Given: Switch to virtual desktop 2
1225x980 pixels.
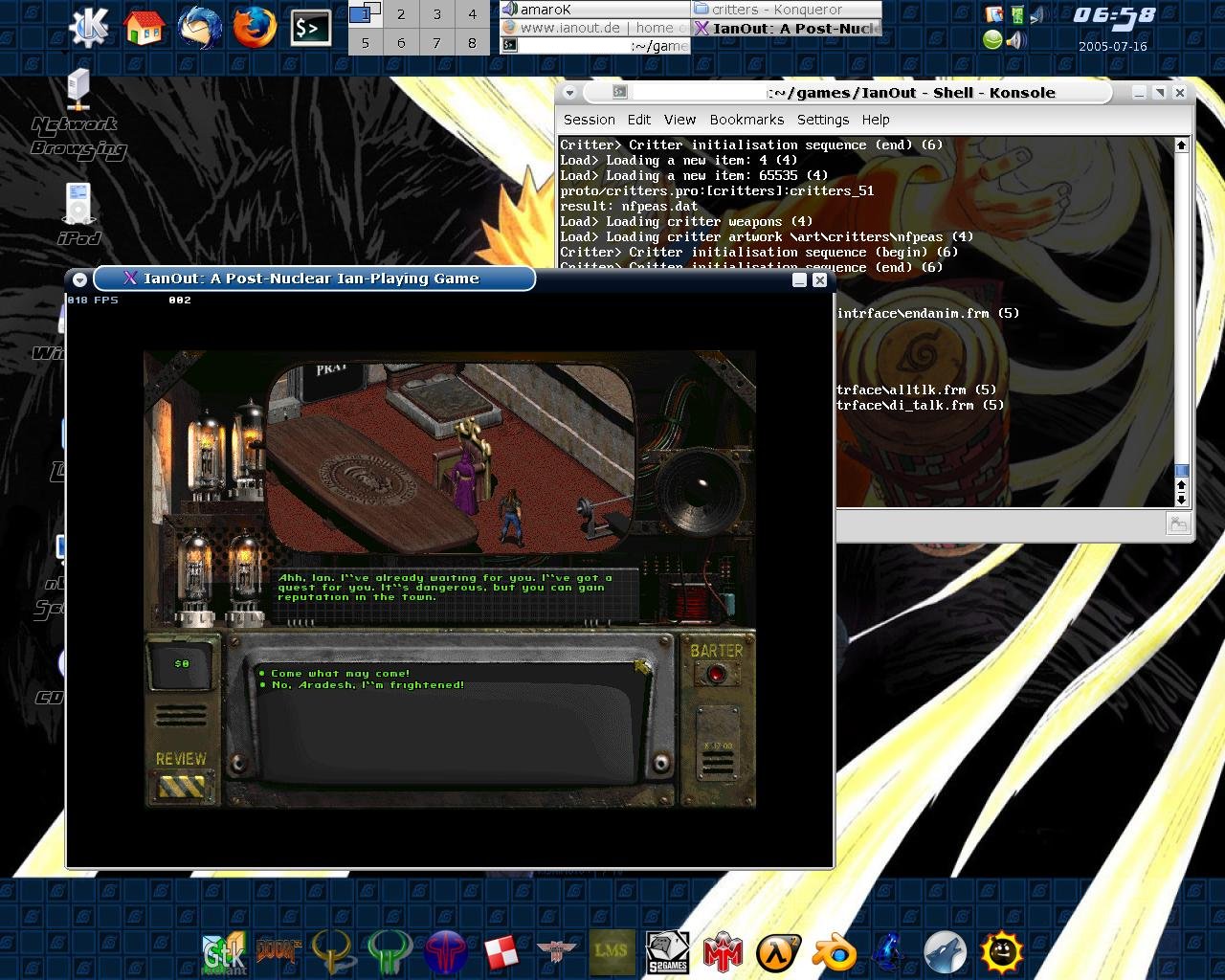Looking at the screenshot, I should (x=401, y=14).
